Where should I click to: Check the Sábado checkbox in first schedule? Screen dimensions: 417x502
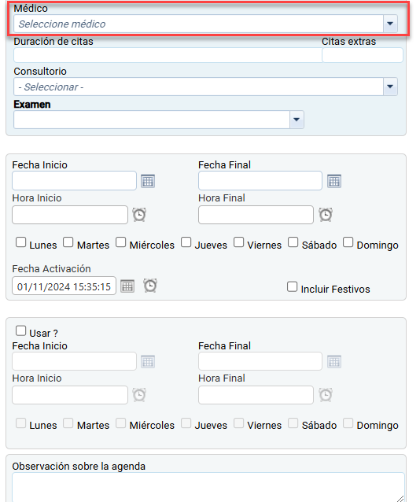[x=293, y=242]
